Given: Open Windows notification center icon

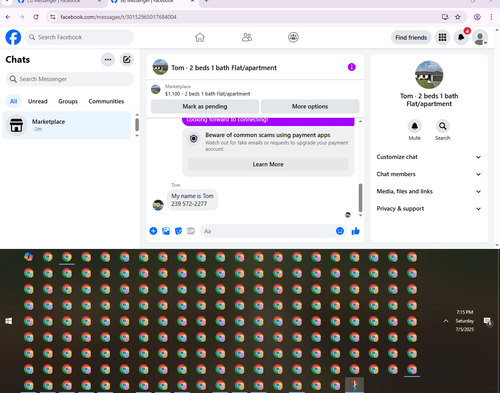Looking at the screenshot, I should click(x=488, y=322).
